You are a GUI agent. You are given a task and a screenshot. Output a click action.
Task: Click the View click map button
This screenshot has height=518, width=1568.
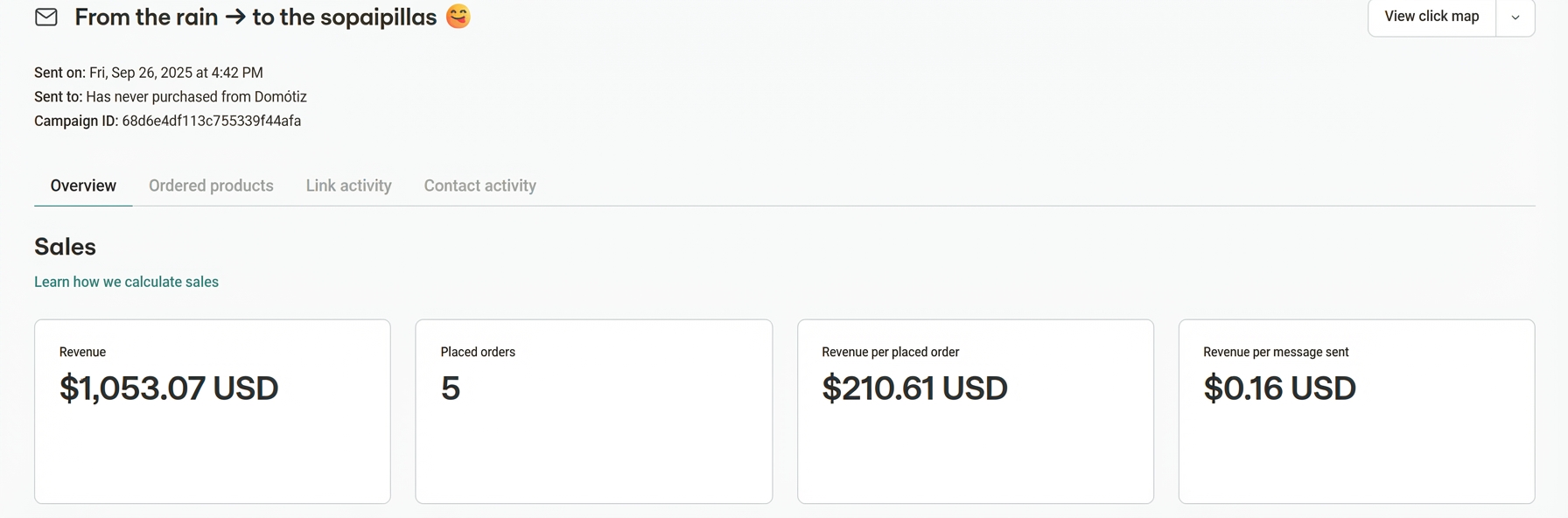point(1431,16)
